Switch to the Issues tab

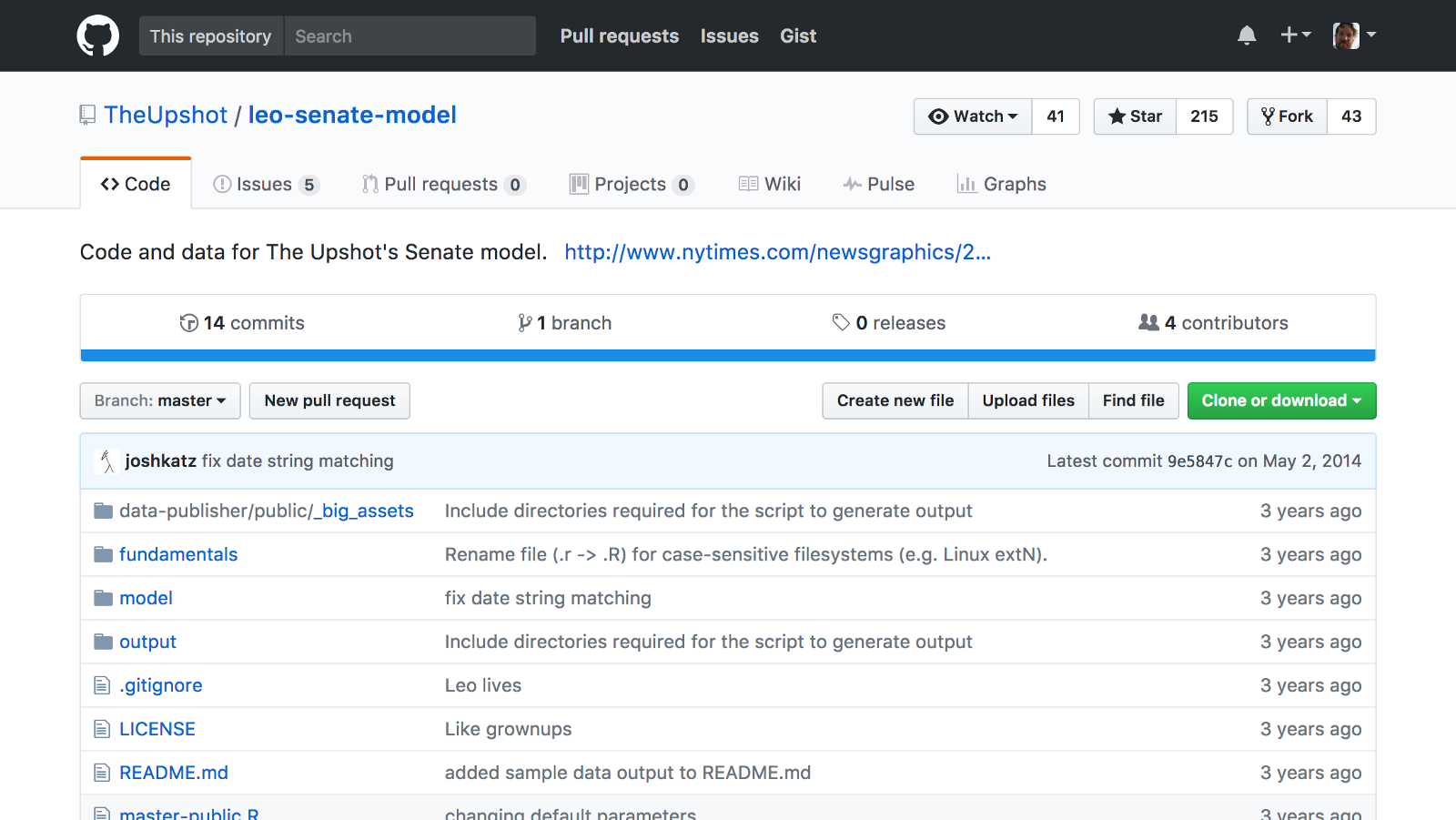(265, 184)
